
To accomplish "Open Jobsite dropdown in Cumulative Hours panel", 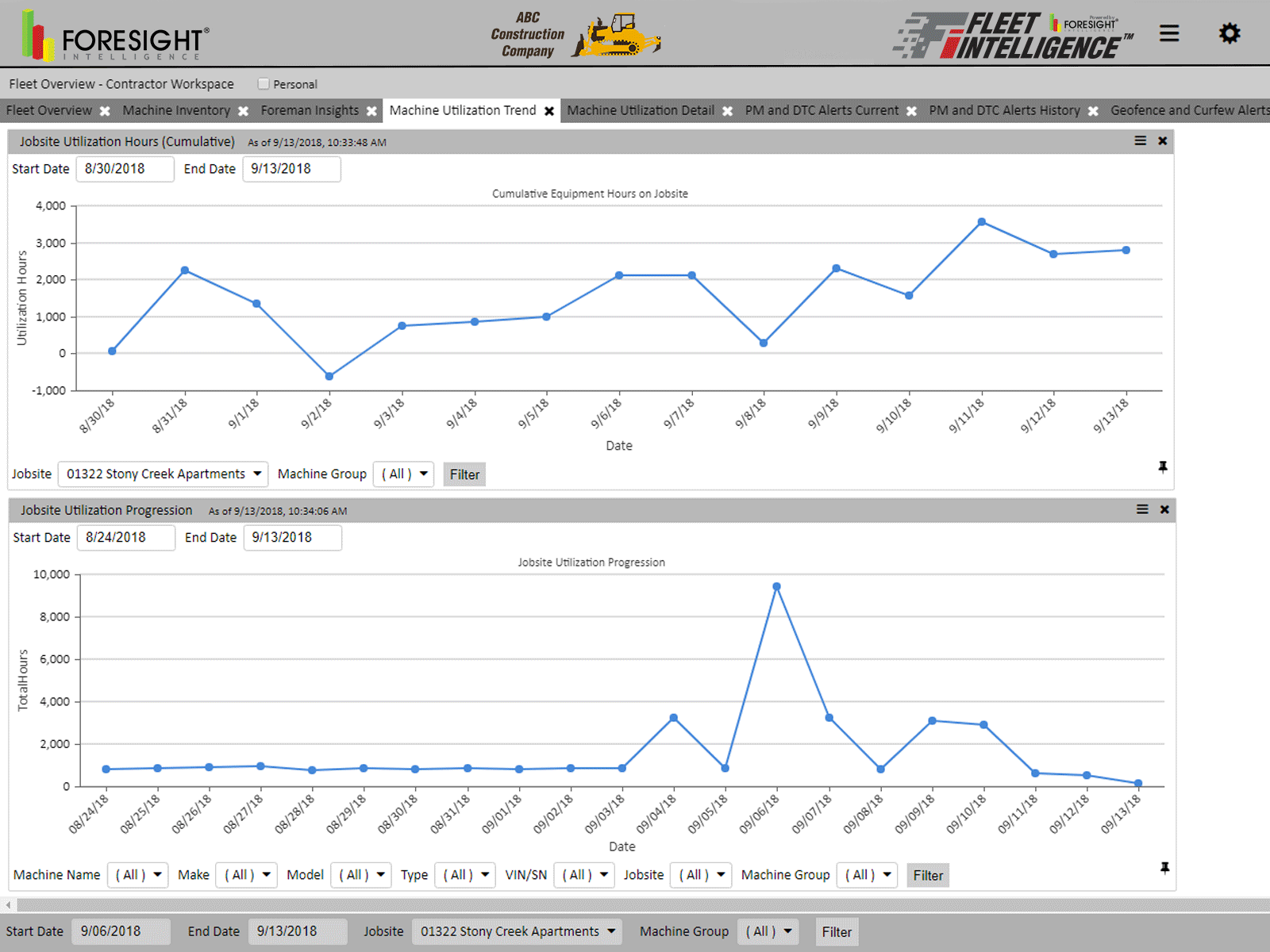I will [x=163, y=474].
